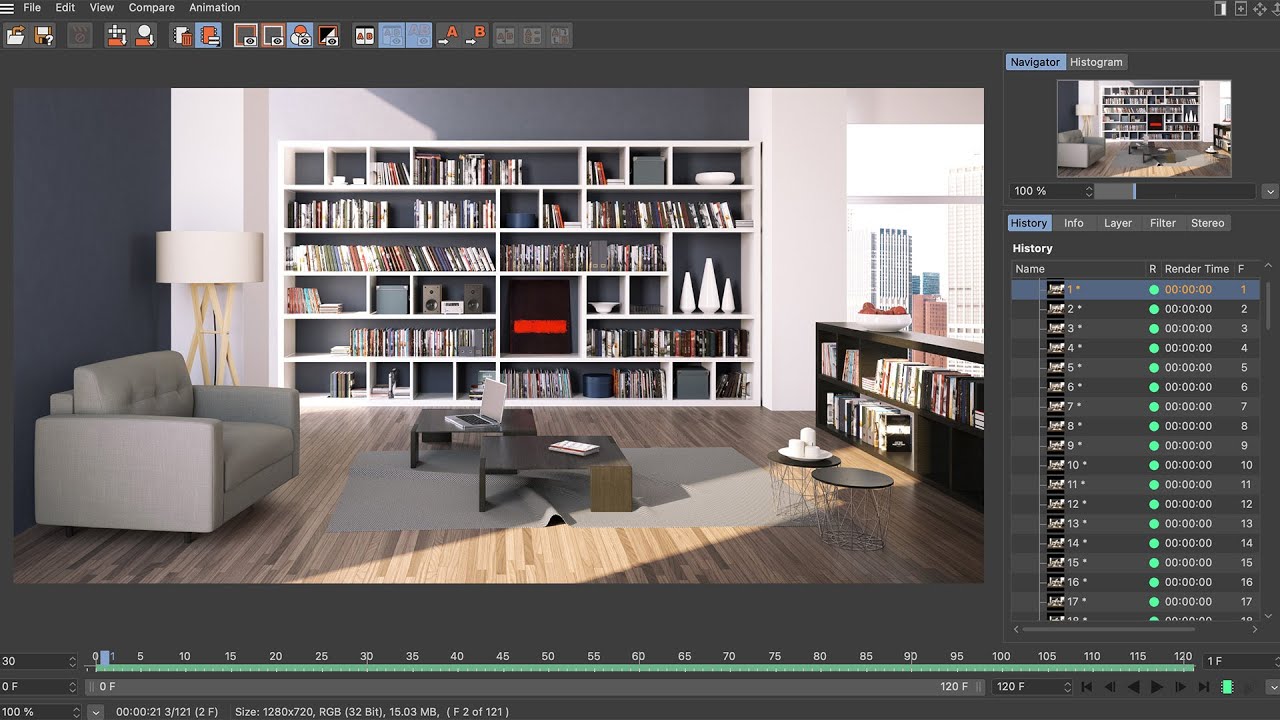Click the 120 F end-frame stepper arrows
This screenshot has width=1280, height=720.
1066,687
